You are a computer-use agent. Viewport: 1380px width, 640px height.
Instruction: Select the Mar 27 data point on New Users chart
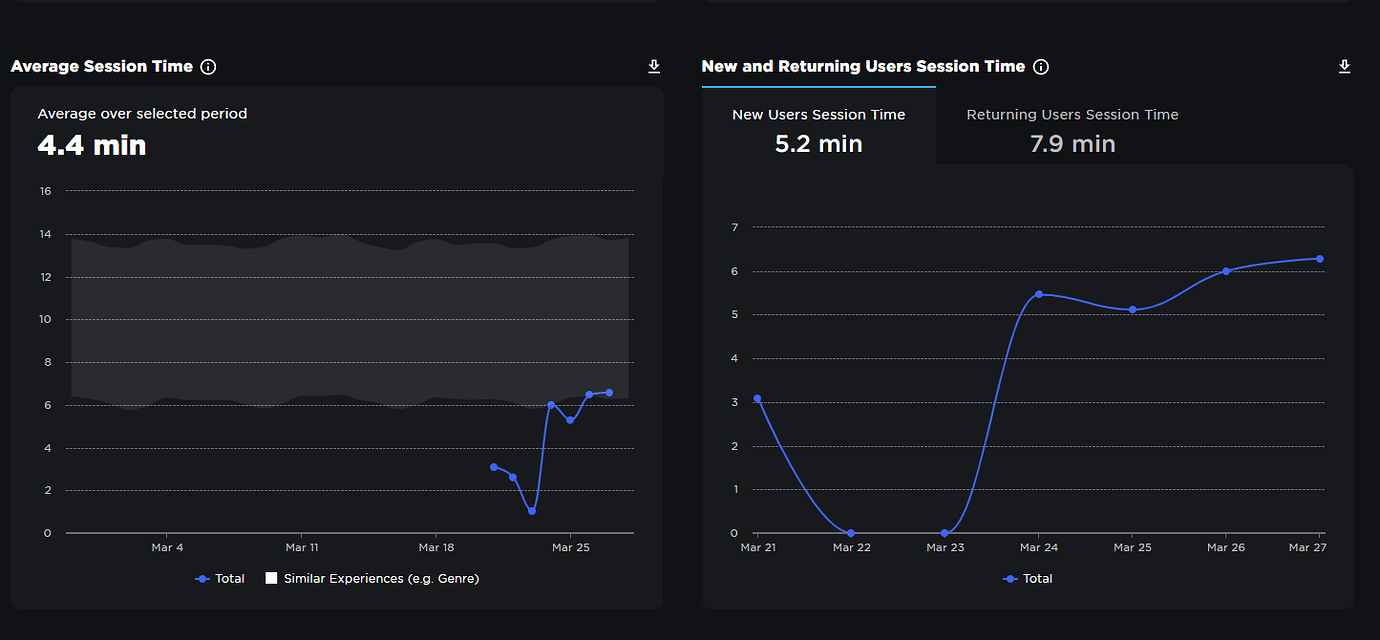point(1320,259)
